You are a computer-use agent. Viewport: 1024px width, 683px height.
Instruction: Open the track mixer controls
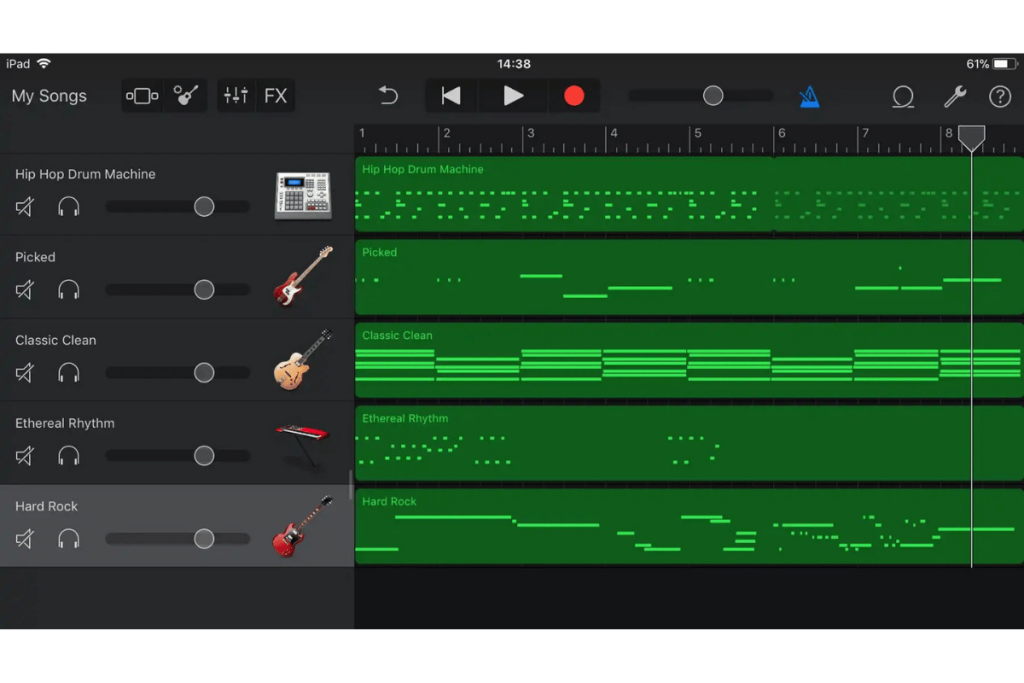[x=236, y=96]
